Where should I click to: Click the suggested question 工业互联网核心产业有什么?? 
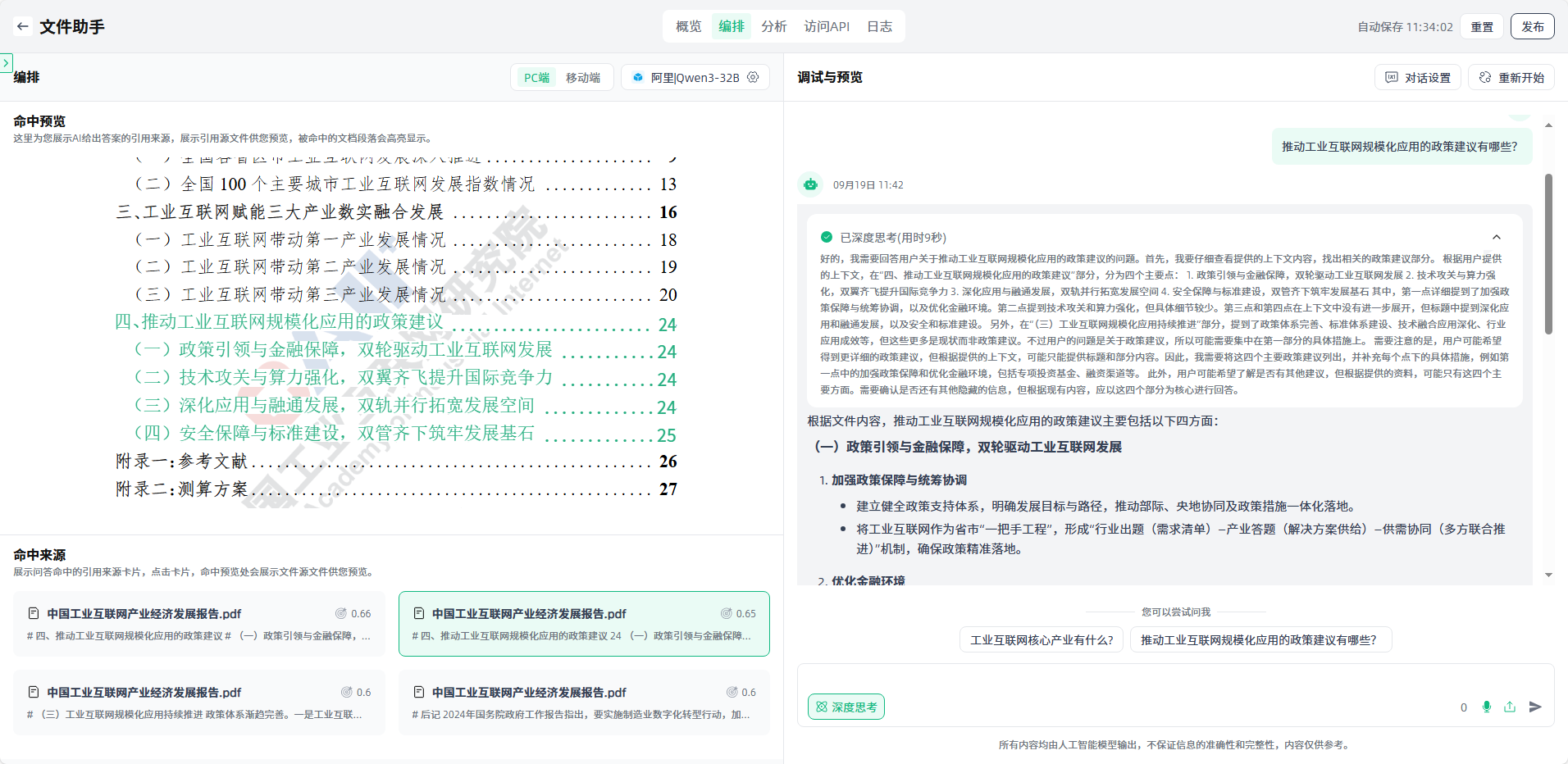point(1042,639)
